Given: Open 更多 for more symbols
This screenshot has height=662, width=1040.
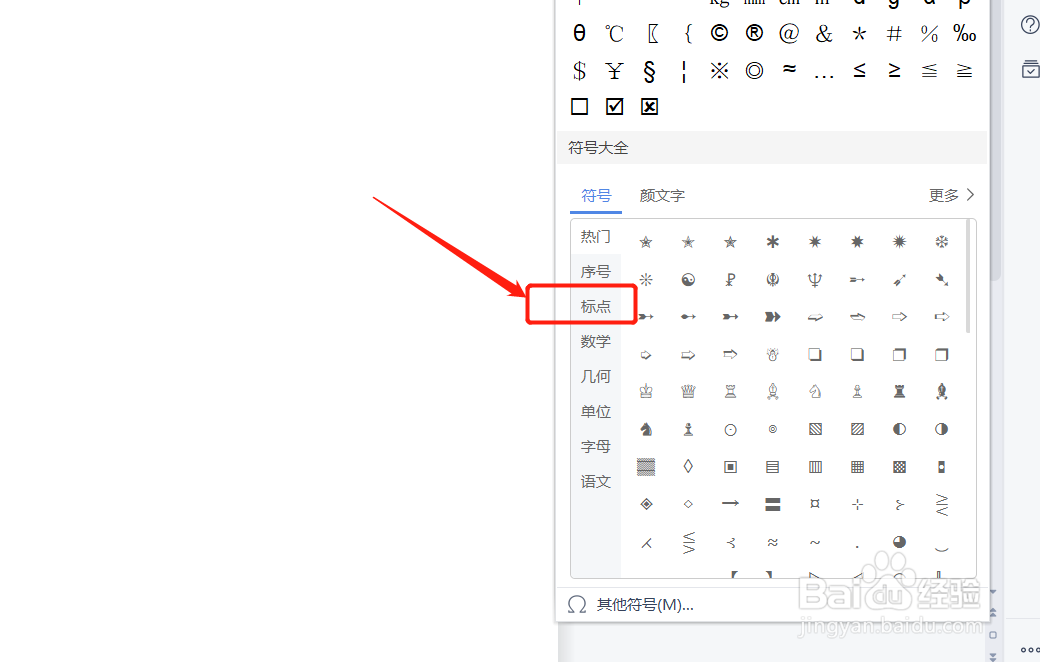Looking at the screenshot, I should coord(951,195).
